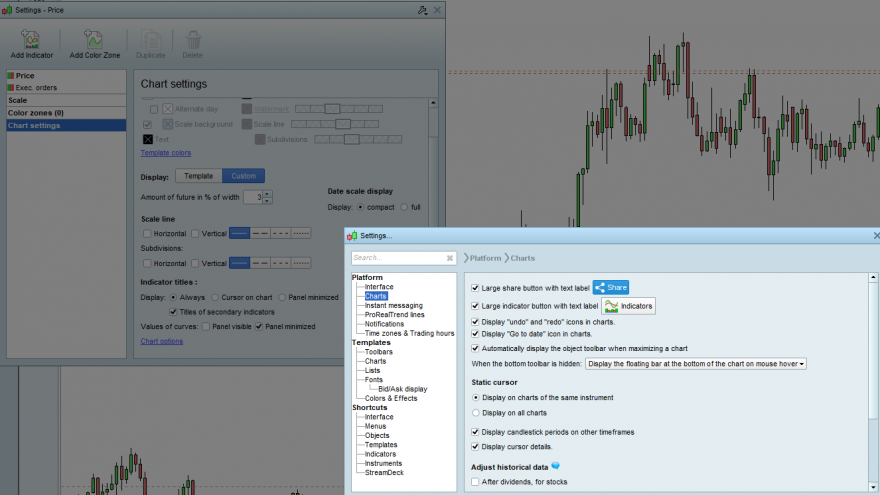Open the Chart options link

click(x=162, y=341)
